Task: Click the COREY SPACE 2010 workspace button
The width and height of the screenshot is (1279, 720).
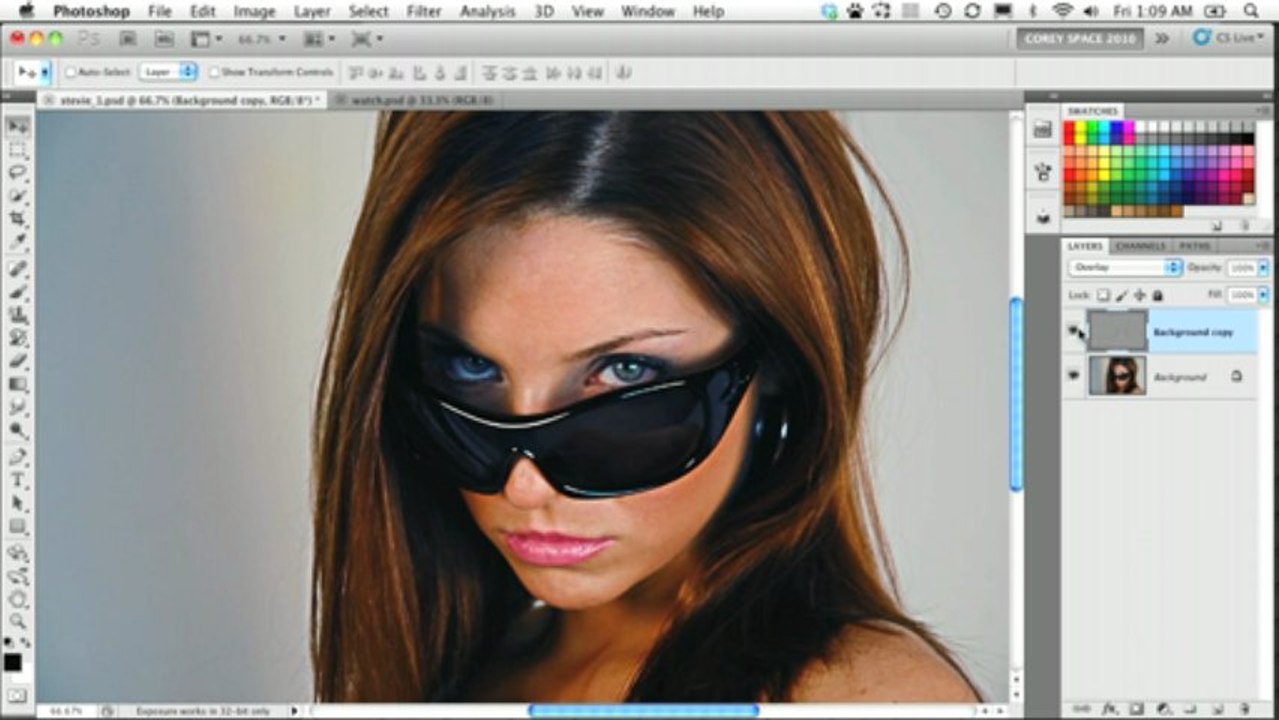Action: click(1080, 39)
